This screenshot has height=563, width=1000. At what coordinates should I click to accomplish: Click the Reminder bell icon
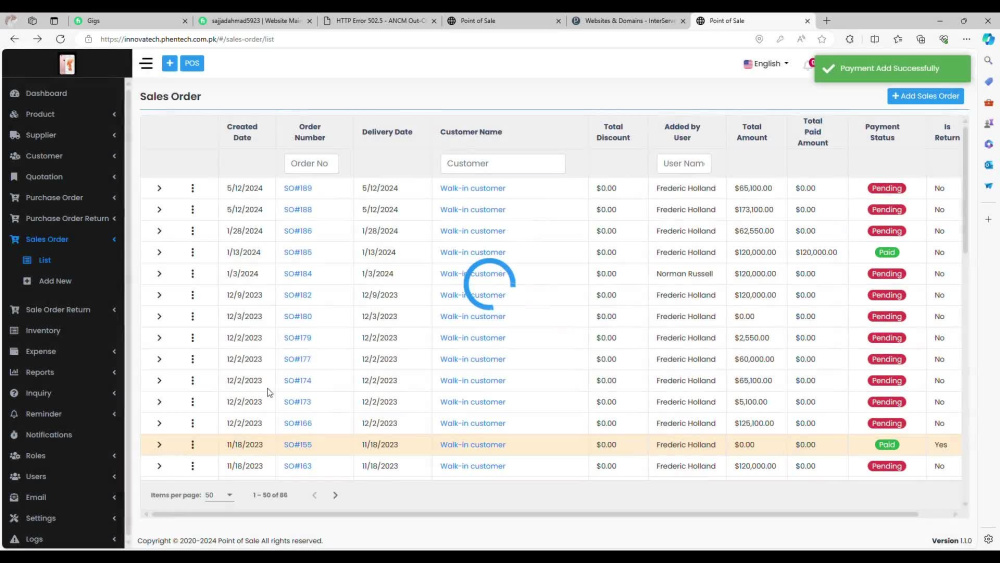coord(14,414)
